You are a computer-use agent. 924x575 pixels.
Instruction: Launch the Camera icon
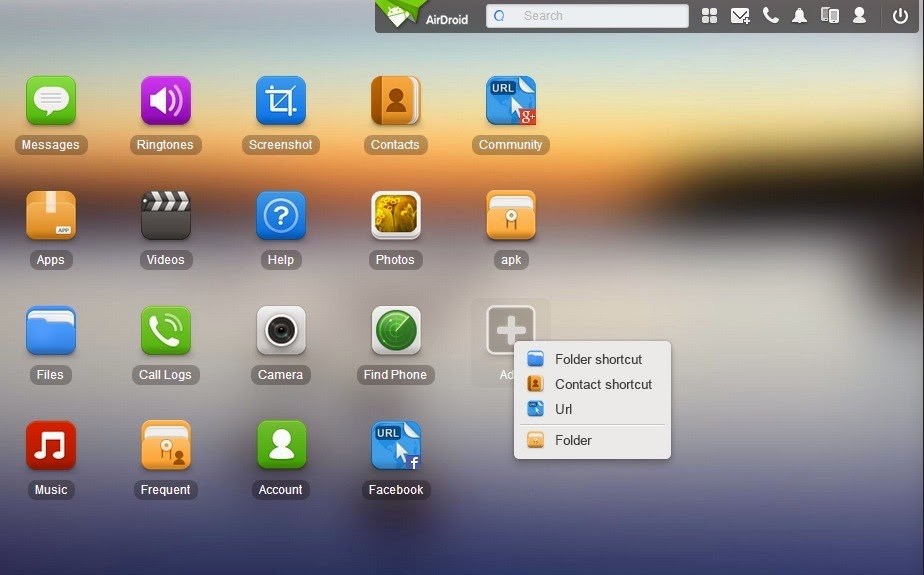pyautogui.click(x=280, y=330)
